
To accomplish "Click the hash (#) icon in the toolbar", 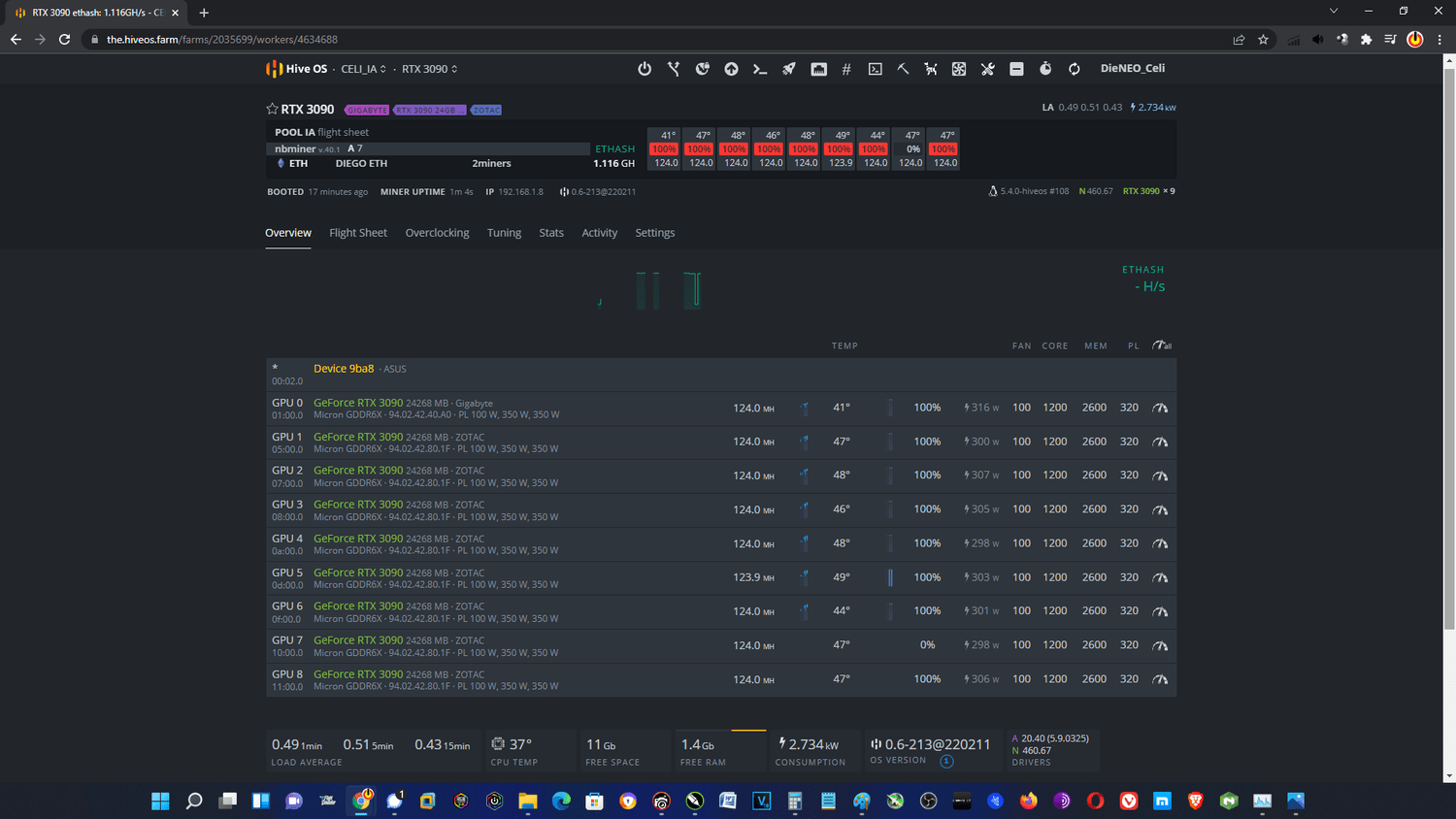I will click(846, 69).
